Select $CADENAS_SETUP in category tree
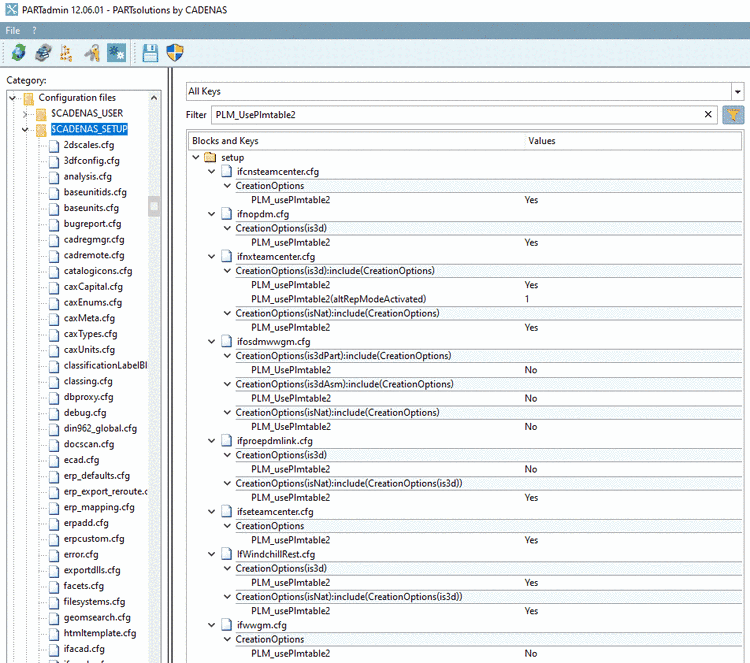750x663 pixels. (x=89, y=129)
